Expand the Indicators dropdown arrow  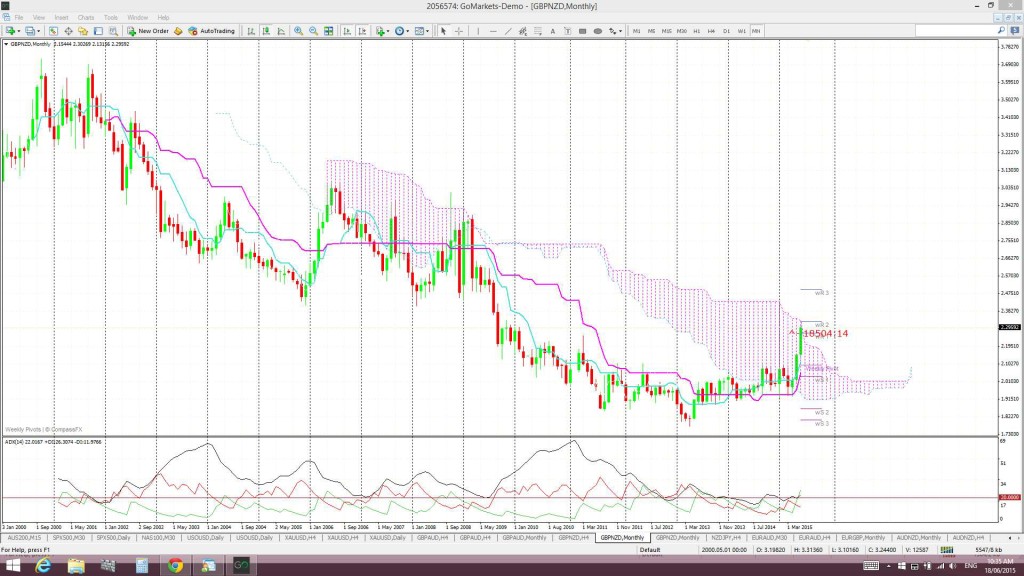pyautogui.click(x=388, y=31)
